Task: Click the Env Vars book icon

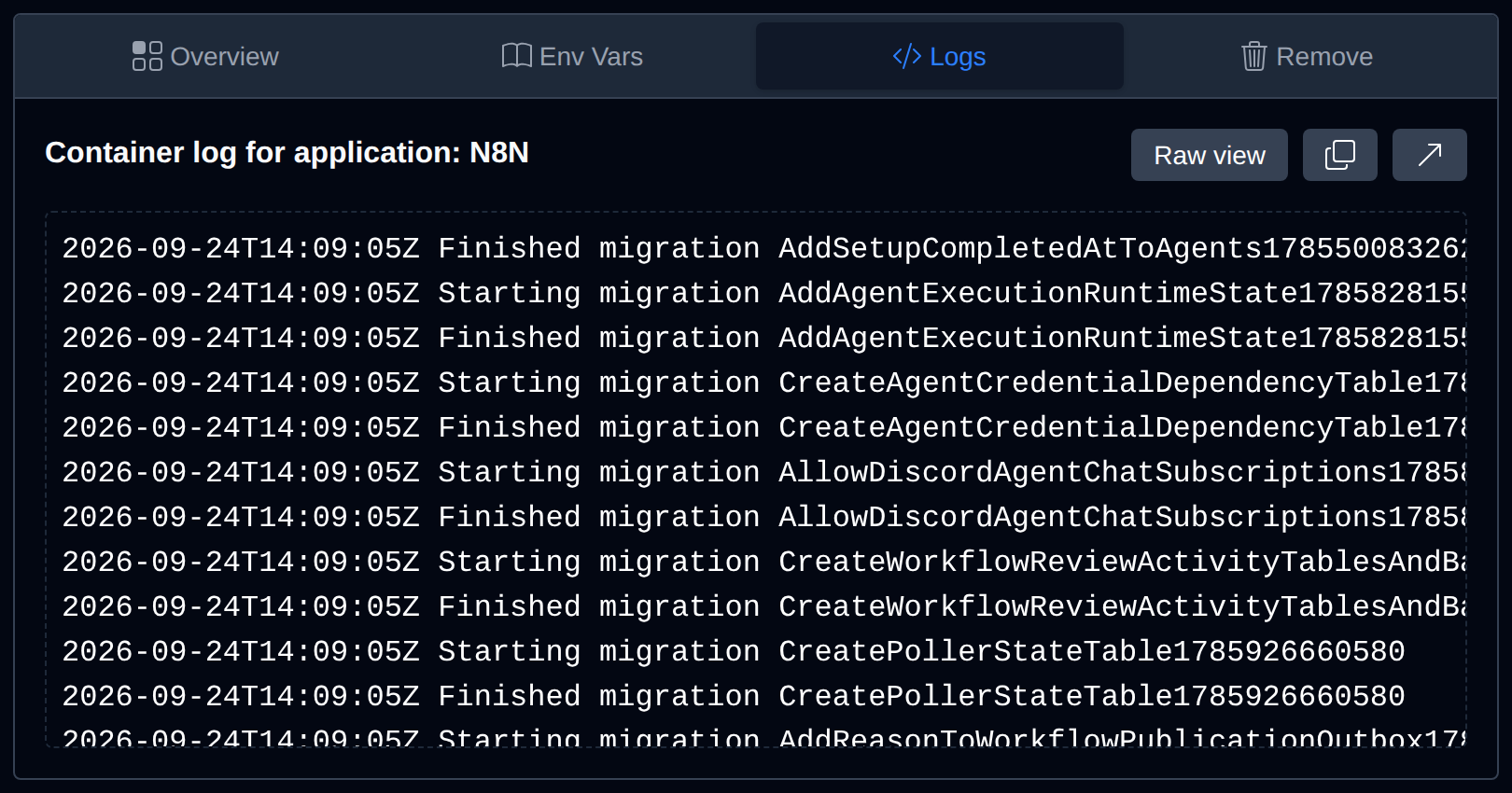Action: pyautogui.click(x=516, y=56)
